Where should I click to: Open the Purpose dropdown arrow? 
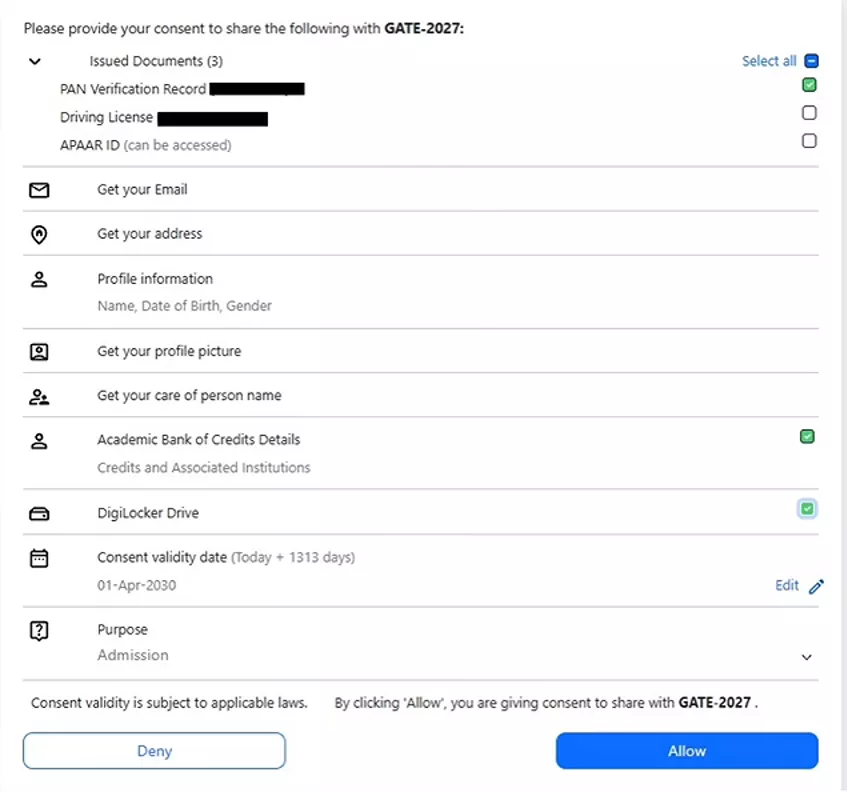point(806,657)
